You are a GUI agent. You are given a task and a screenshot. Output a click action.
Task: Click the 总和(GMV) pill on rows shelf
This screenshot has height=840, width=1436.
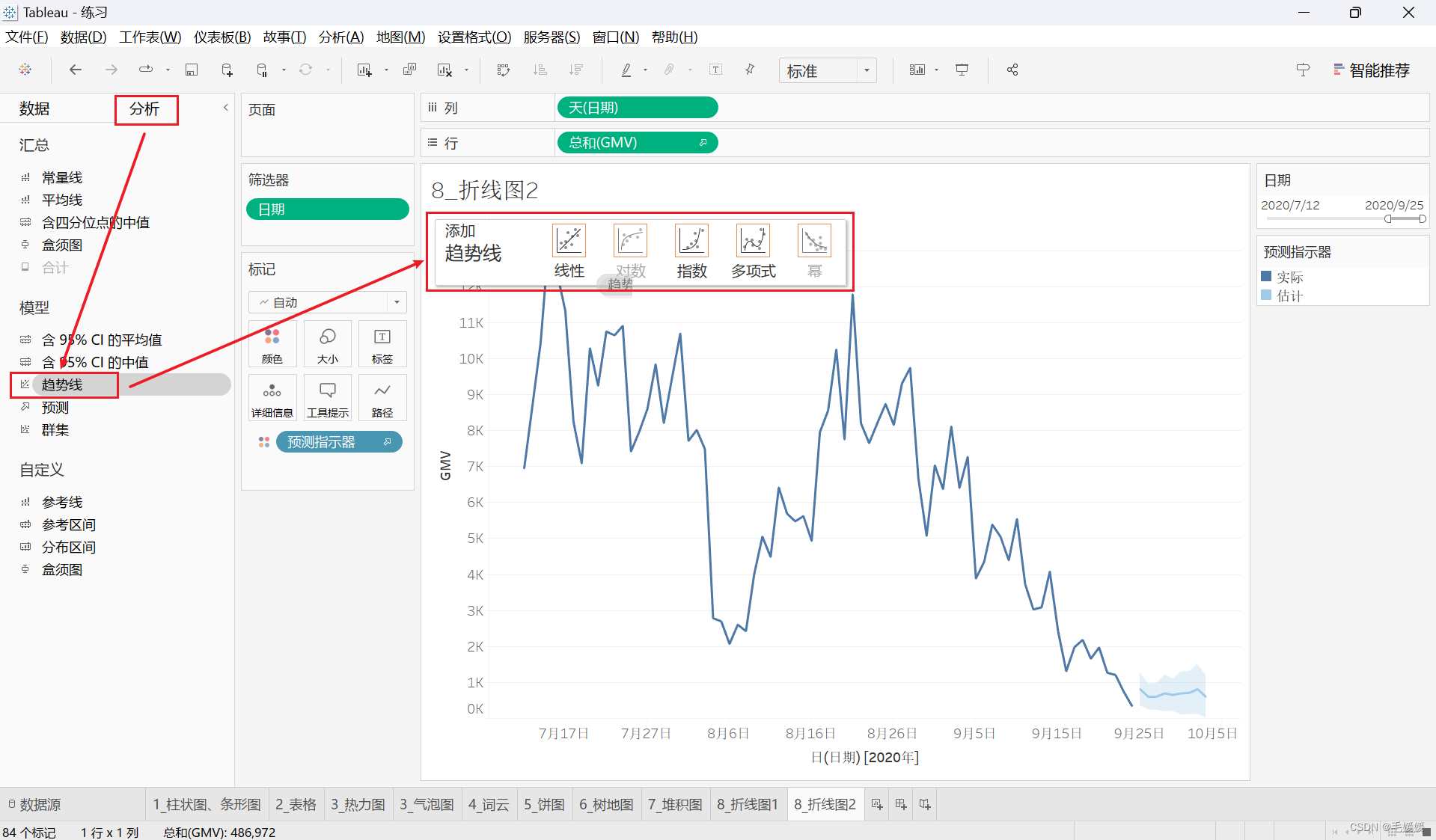coord(638,142)
